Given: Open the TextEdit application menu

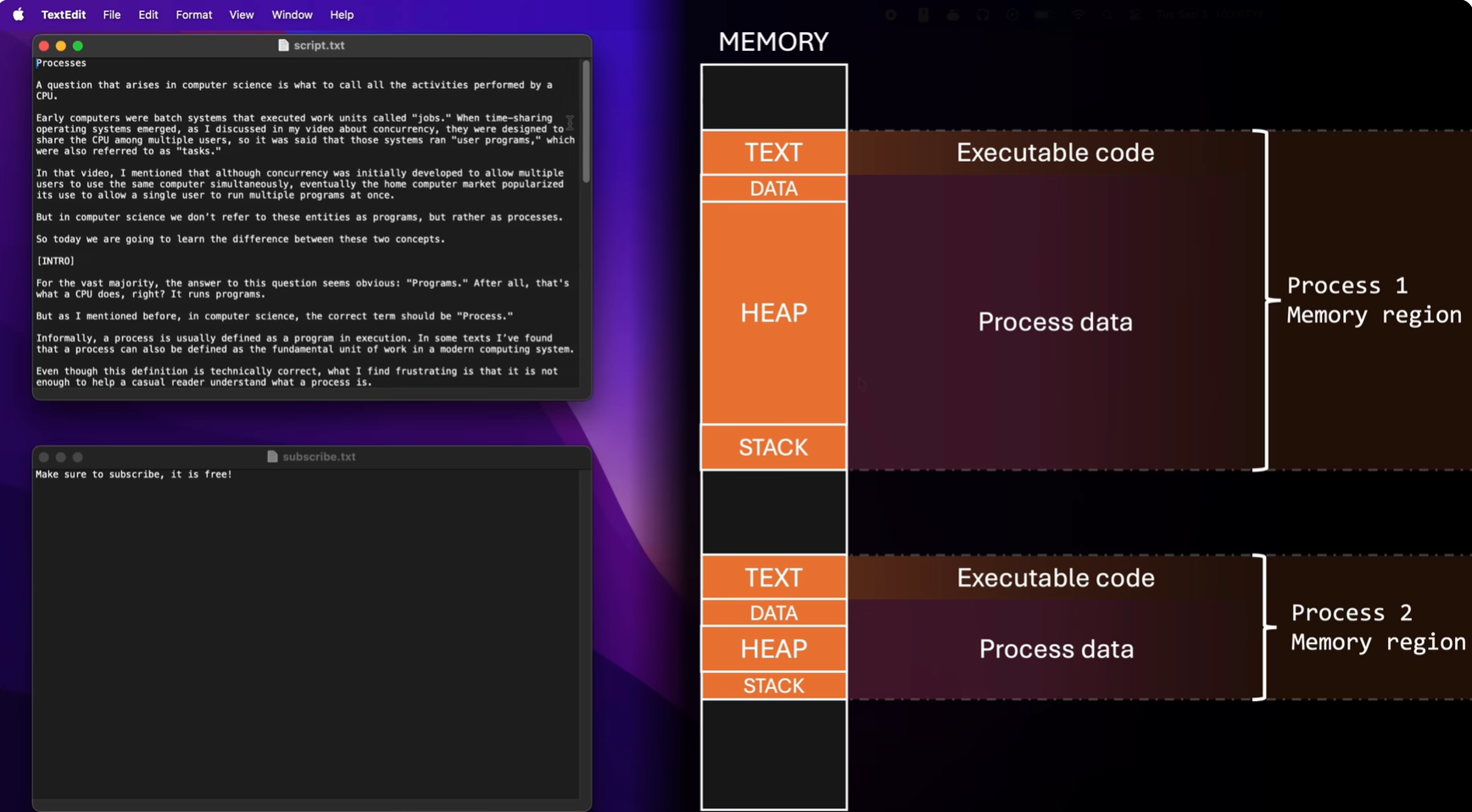Looking at the screenshot, I should (x=64, y=14).
